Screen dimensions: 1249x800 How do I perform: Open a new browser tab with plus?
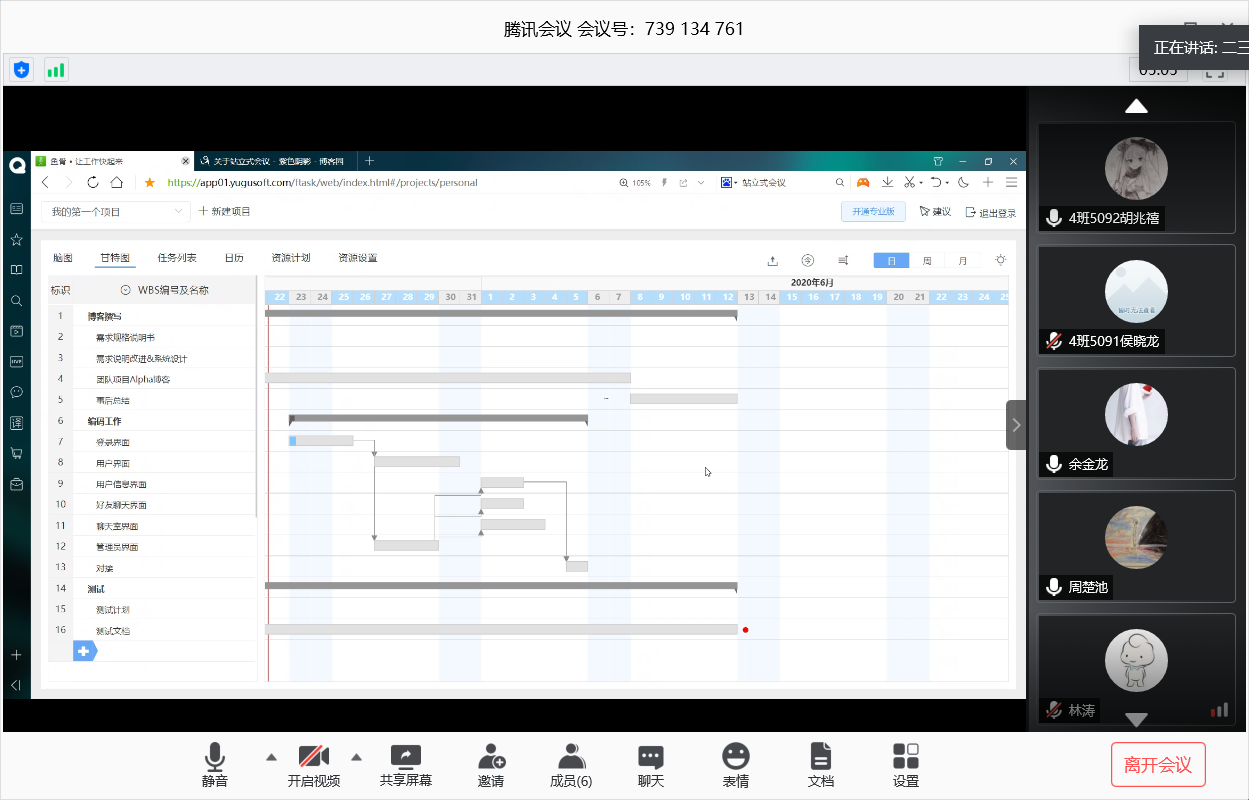click(x=369, y=160)
